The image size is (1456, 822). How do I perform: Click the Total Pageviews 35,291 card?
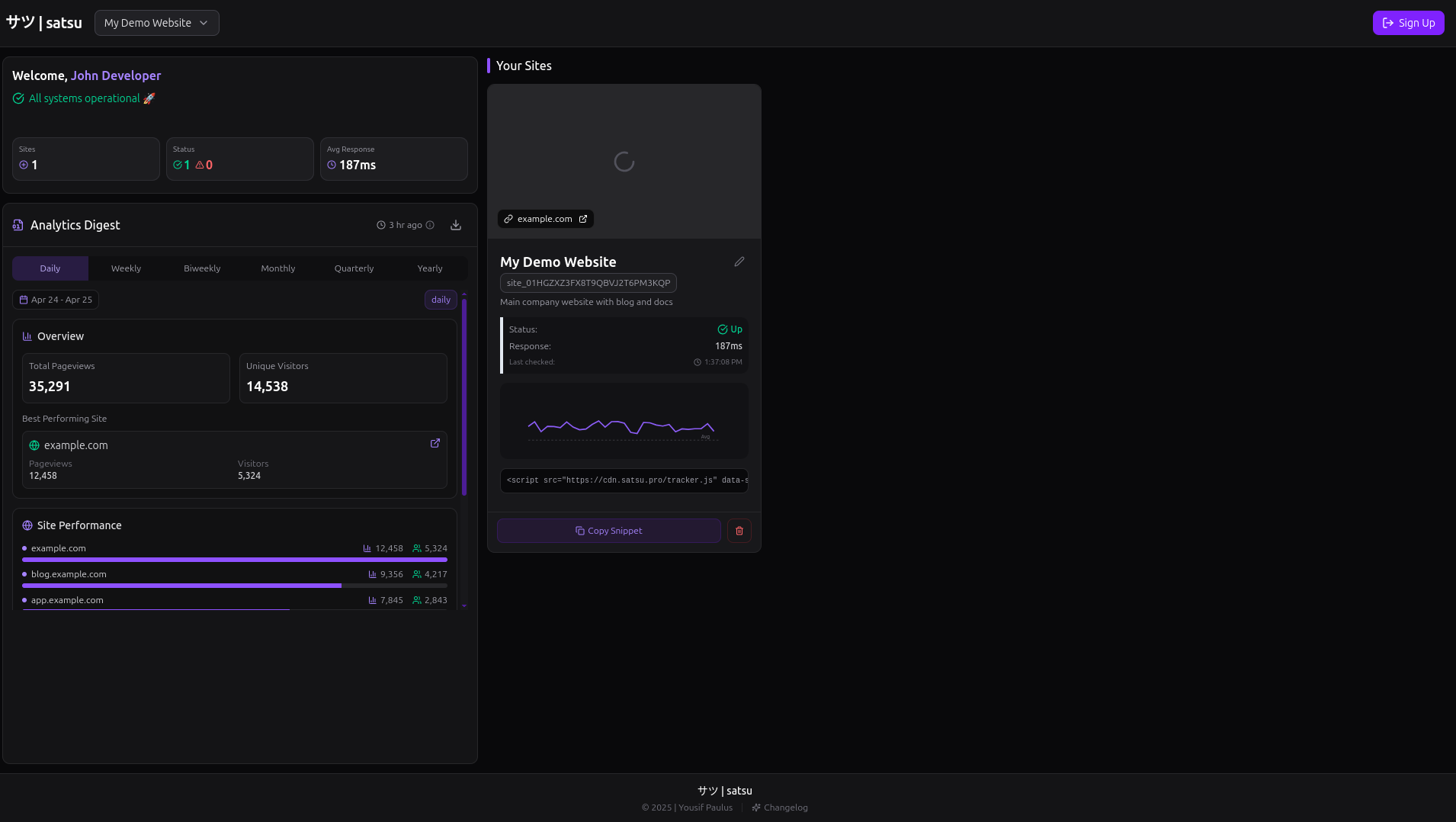(x=126, y=378)
